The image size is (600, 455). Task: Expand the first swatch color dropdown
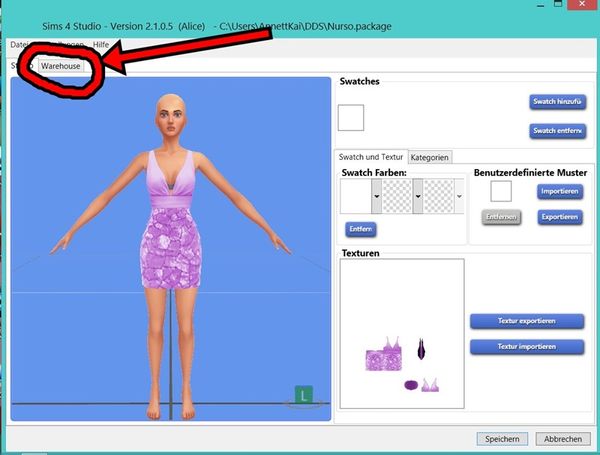coord(376,197)
